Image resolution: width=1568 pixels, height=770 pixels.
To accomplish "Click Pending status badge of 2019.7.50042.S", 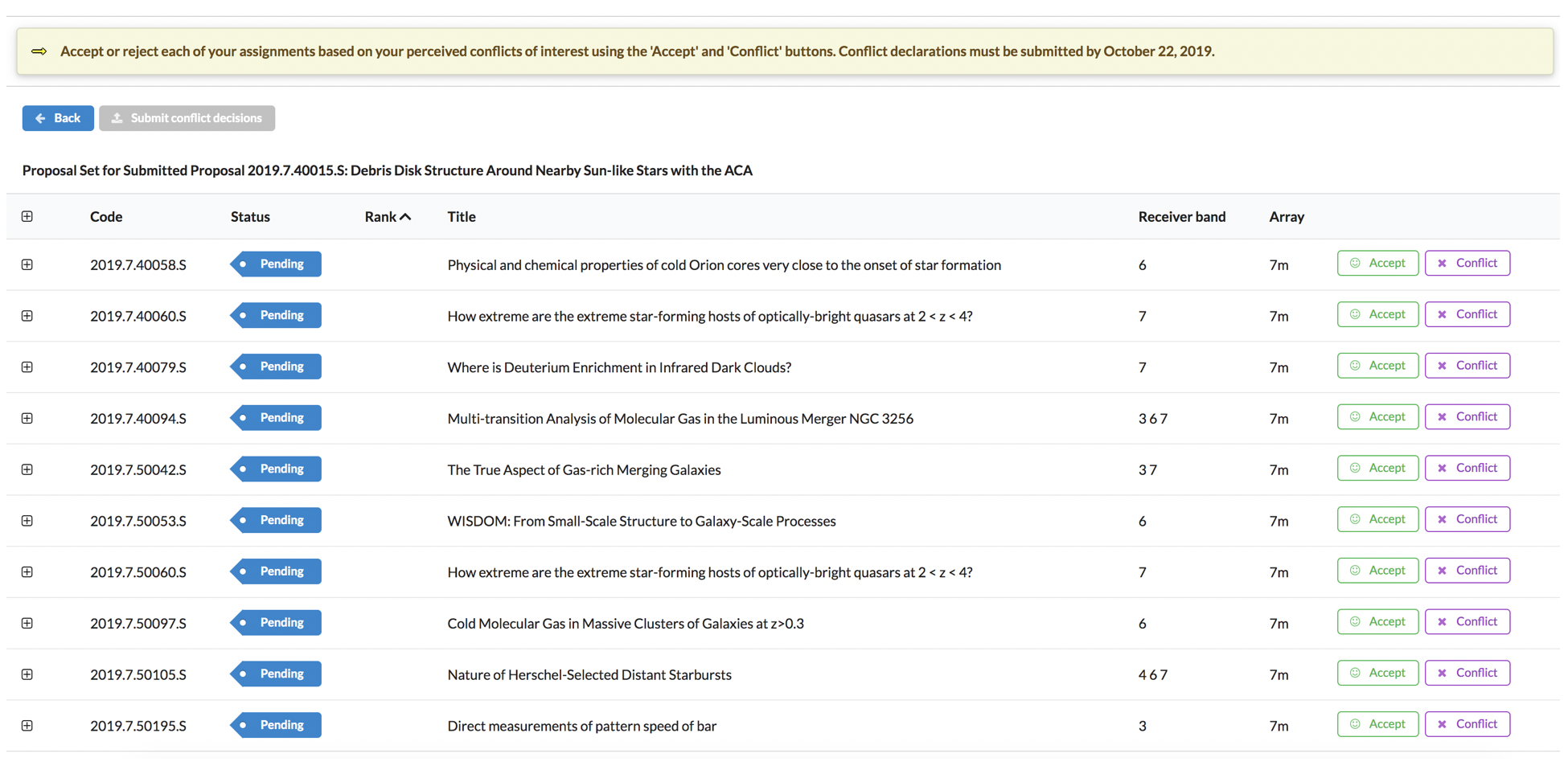I will coord(276,469).
